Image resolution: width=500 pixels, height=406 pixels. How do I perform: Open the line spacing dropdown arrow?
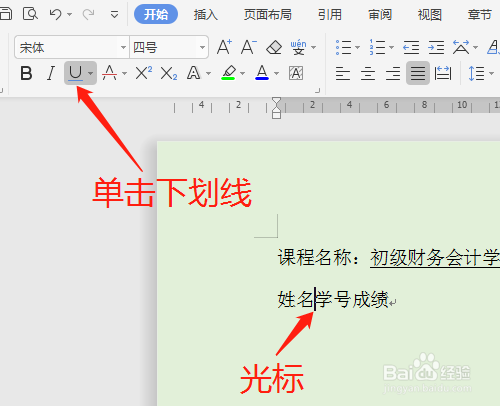tap(491, 73)
